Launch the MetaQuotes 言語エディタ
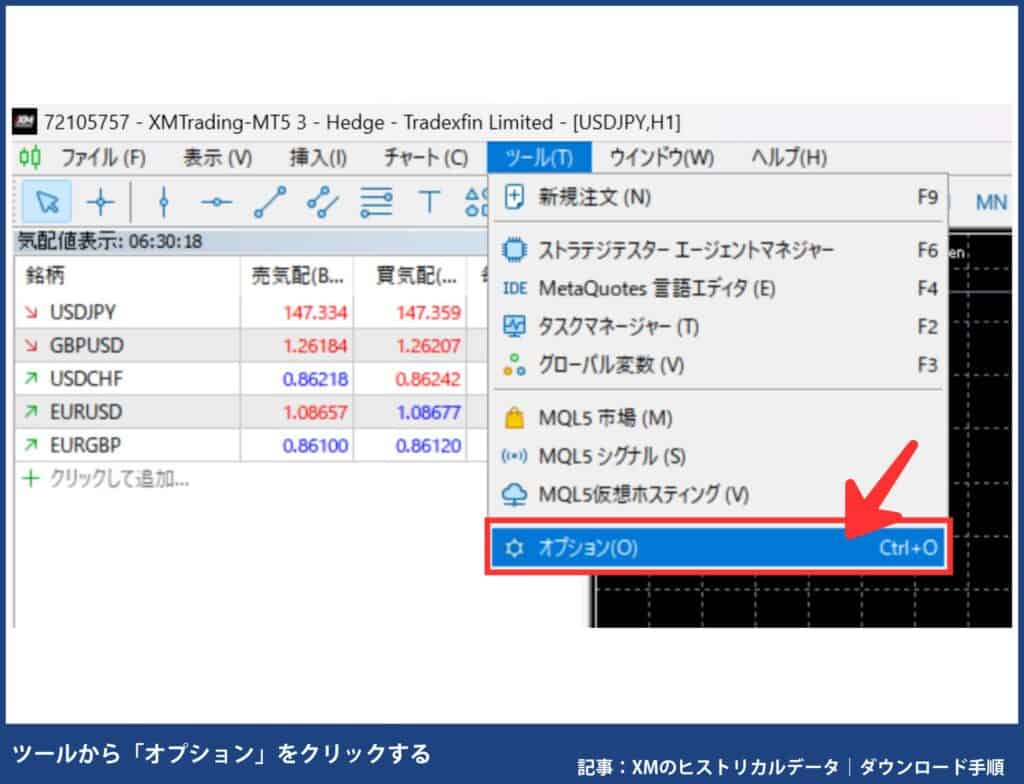1024x784 pixels. 600,290
